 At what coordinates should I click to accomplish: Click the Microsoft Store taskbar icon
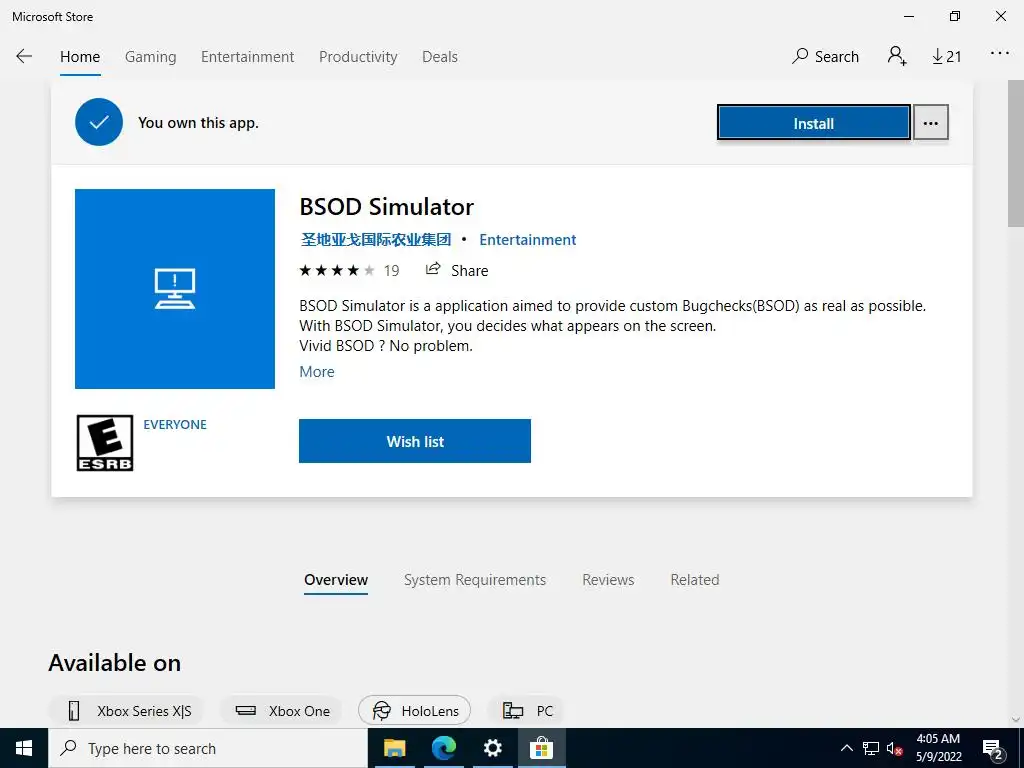click(542, 748)
